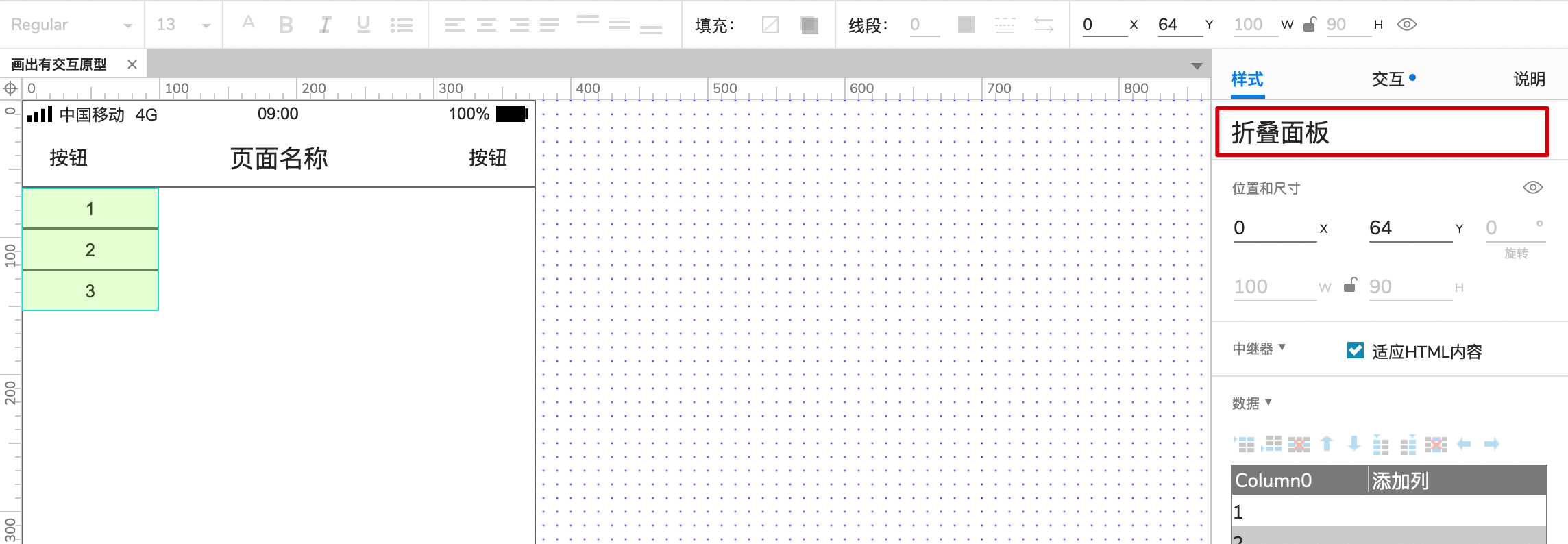Move row down in repeater data
Screen dimensions: 1568x544
(1354, 444)
